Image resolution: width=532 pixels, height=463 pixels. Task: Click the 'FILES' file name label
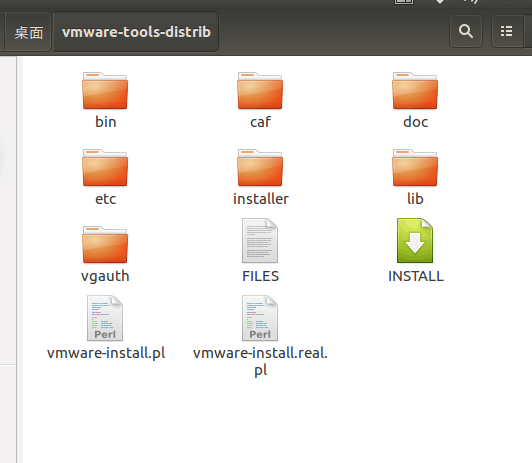click(260, 276)
